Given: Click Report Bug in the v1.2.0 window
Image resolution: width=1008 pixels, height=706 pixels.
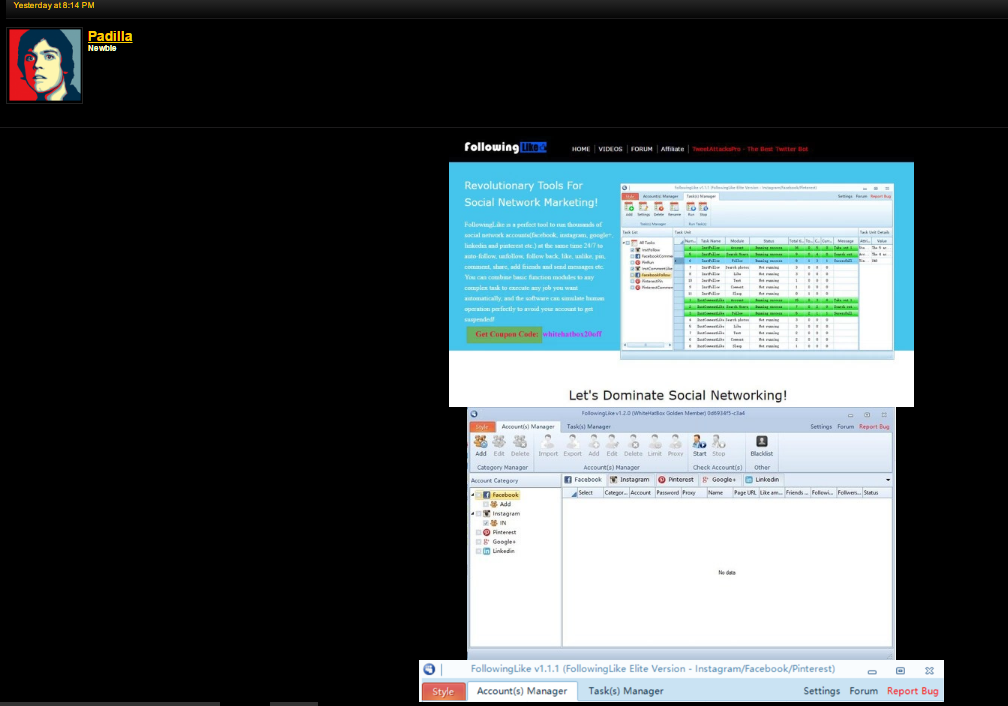Looking at the screenshot, I should coord(874,427).
